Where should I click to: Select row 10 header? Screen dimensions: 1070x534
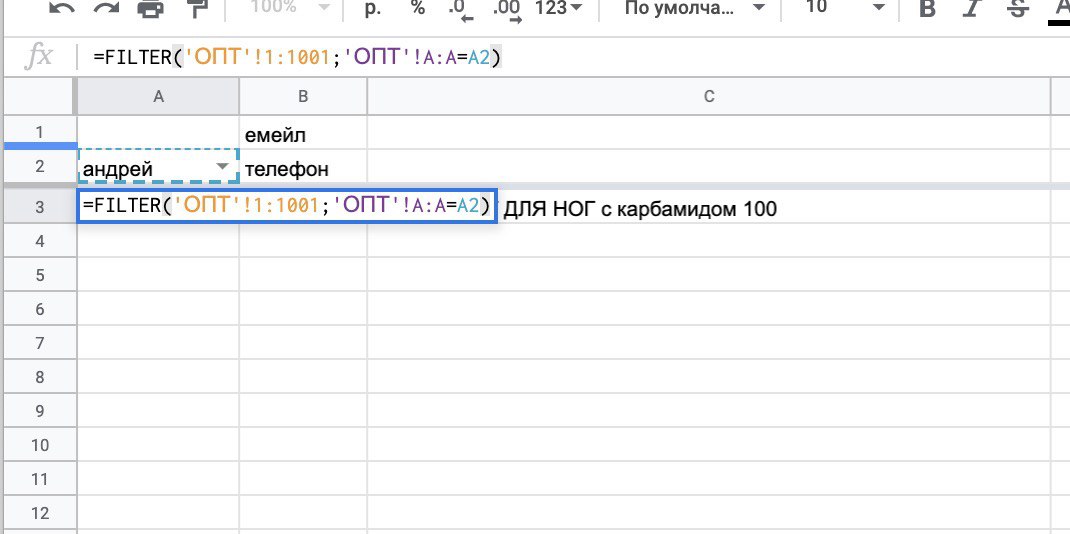point(40,445)
